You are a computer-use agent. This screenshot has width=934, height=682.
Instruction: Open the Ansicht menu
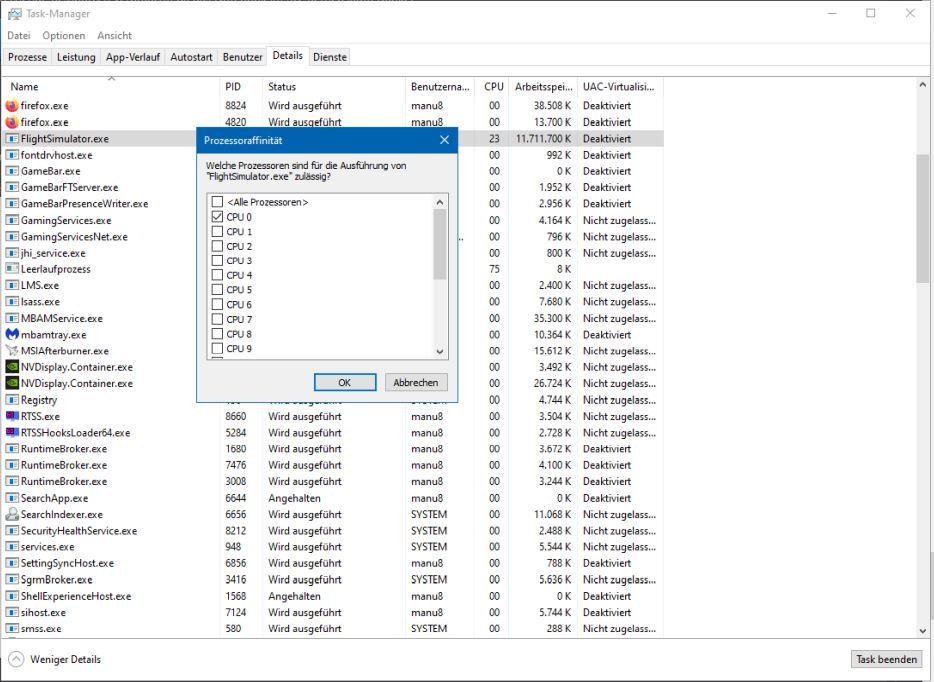114,36
